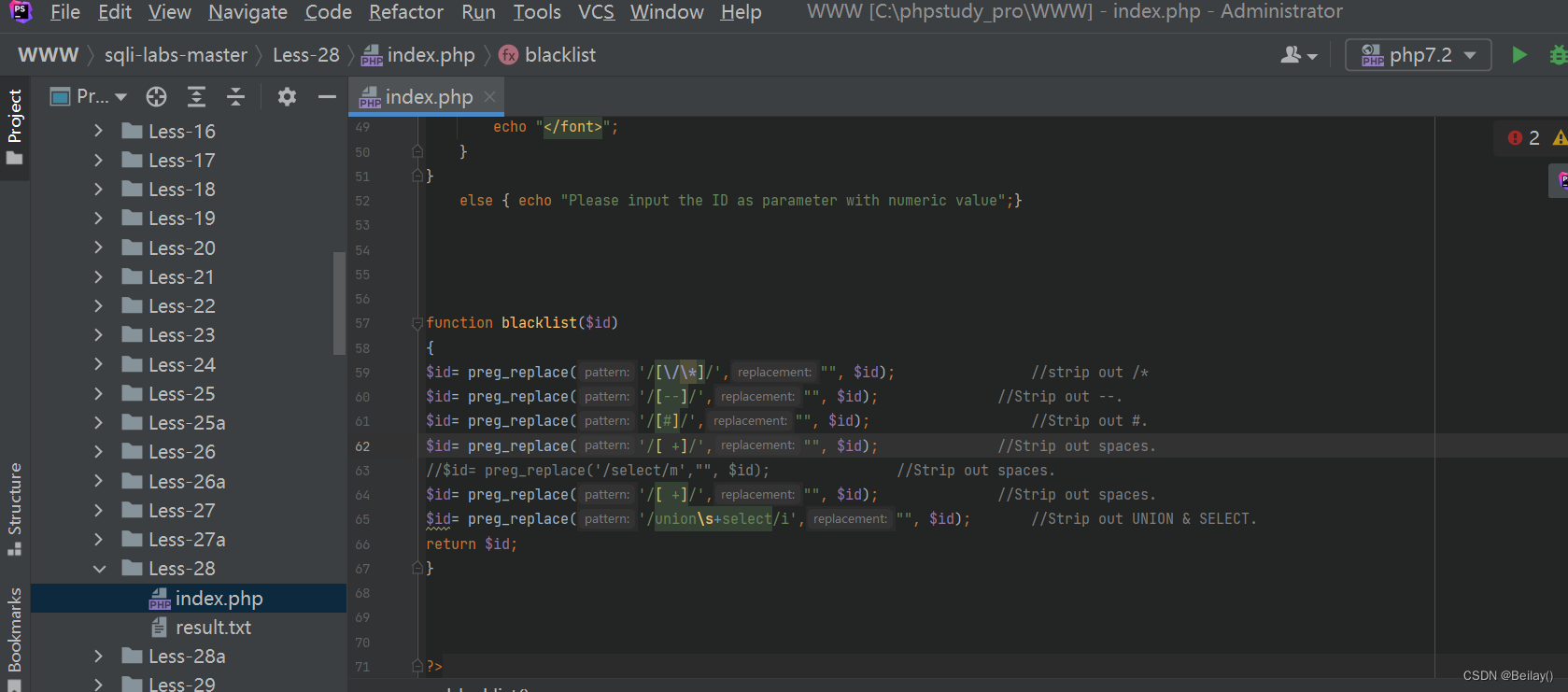This screenshot has width=1568, height=692.
Task: Open the View menu
Action: [169, 12]
